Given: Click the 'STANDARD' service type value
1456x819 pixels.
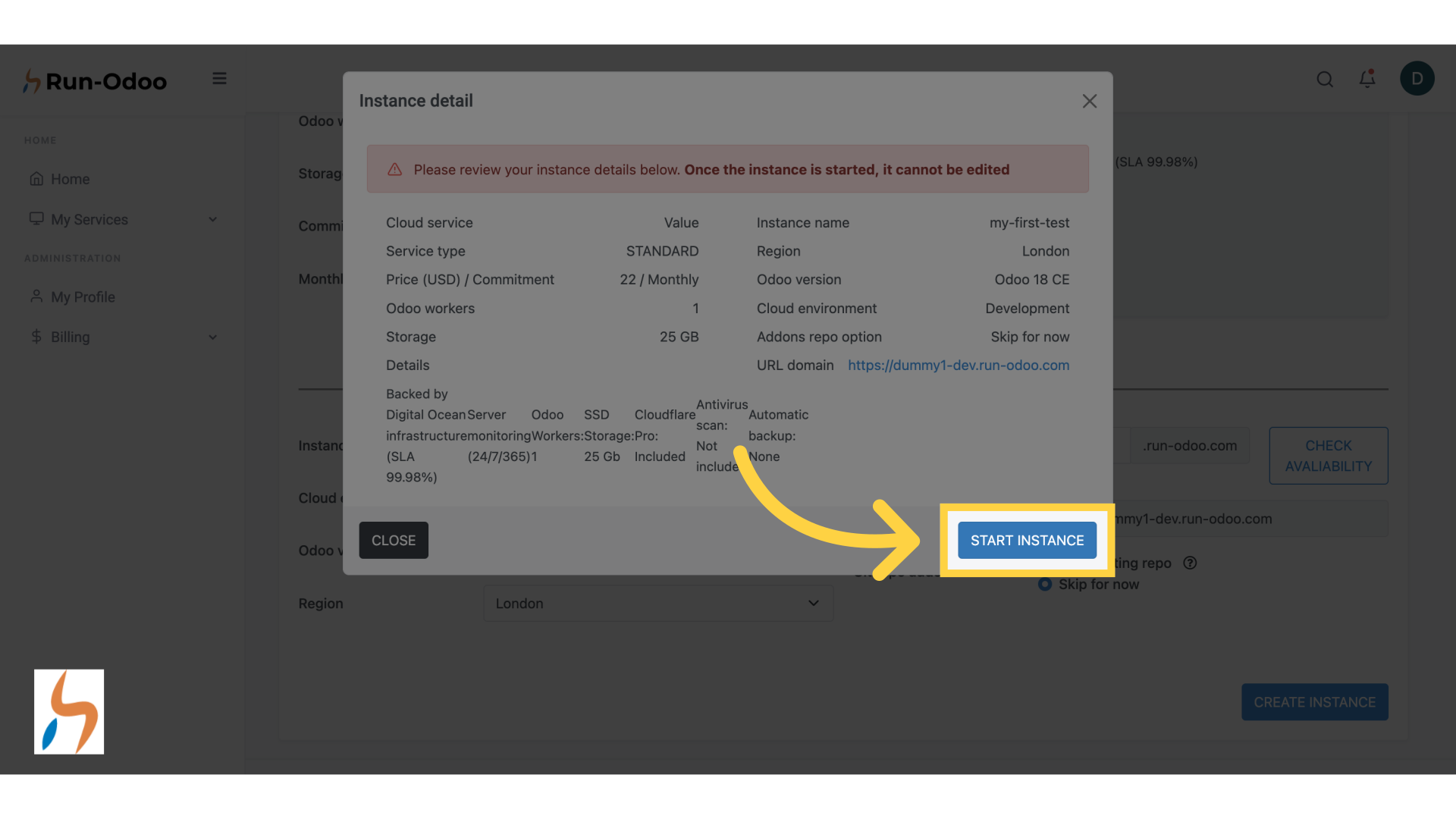Looking at the screenshot, I should coord(662,251).
